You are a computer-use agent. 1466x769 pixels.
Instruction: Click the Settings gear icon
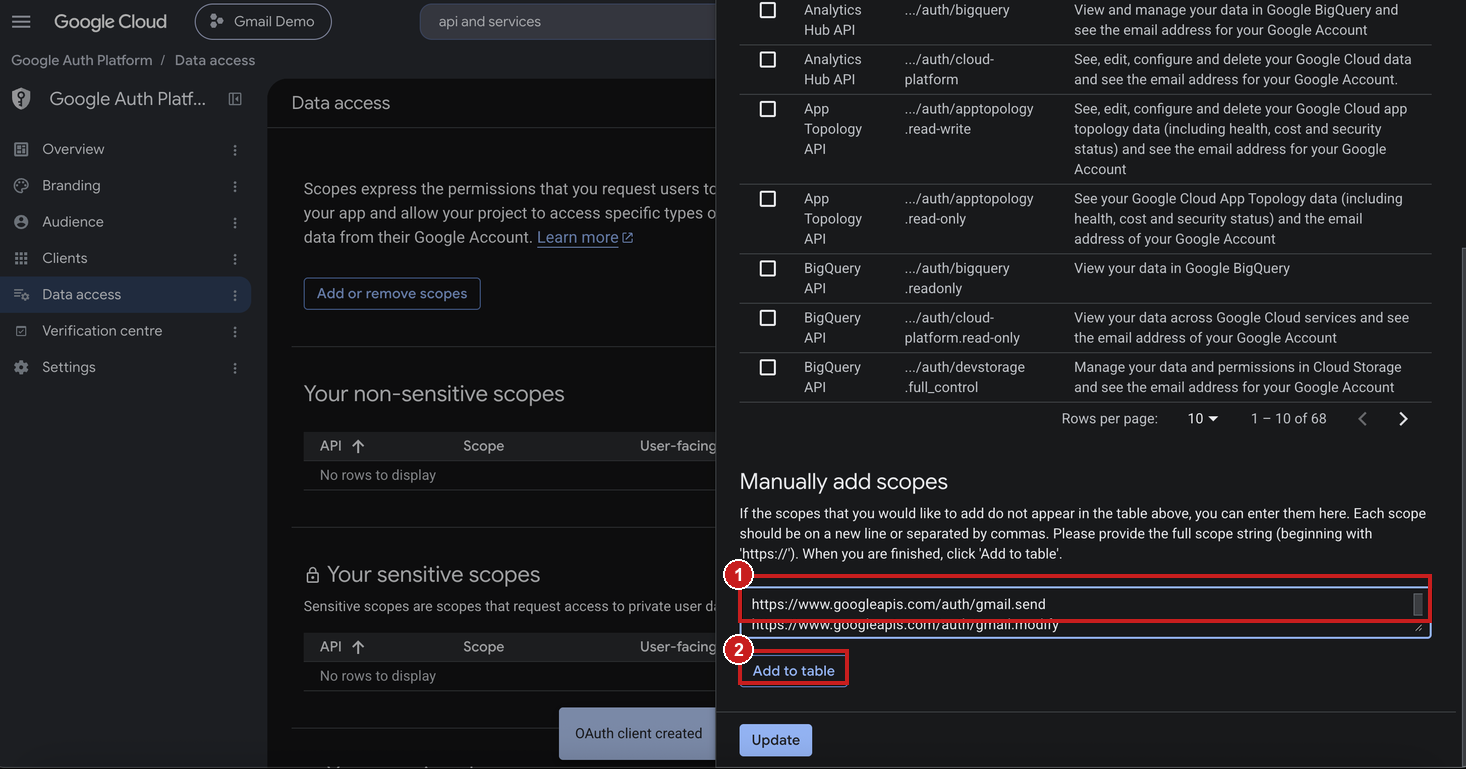[21, 367]
